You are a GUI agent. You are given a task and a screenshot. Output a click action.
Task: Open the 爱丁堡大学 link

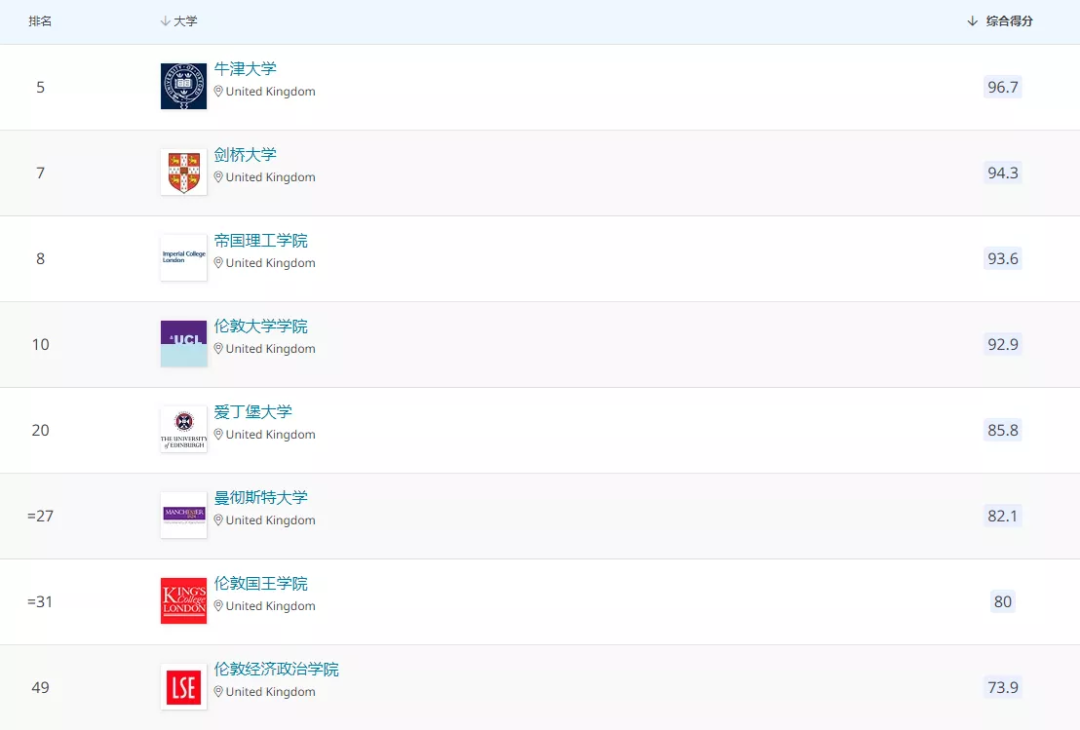coord(253,412)
